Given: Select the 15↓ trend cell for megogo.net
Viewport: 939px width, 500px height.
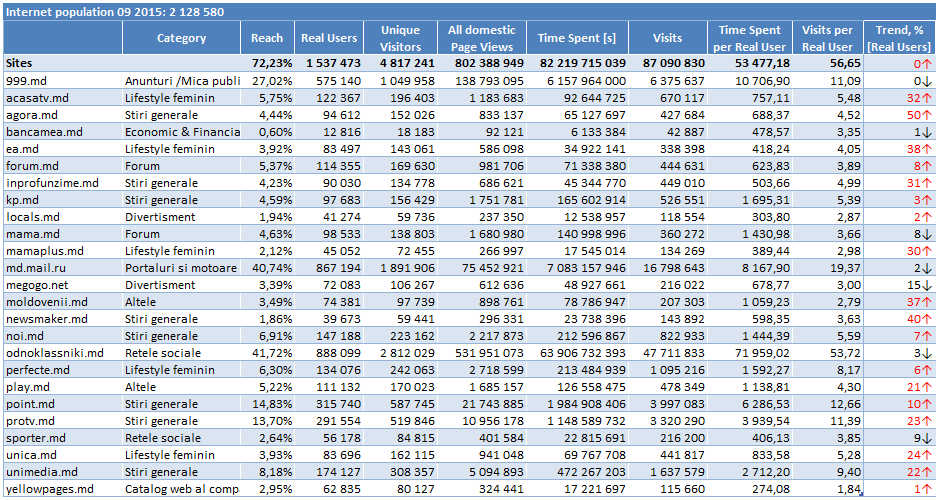Looking at the screenshot, I should point(901,285).
